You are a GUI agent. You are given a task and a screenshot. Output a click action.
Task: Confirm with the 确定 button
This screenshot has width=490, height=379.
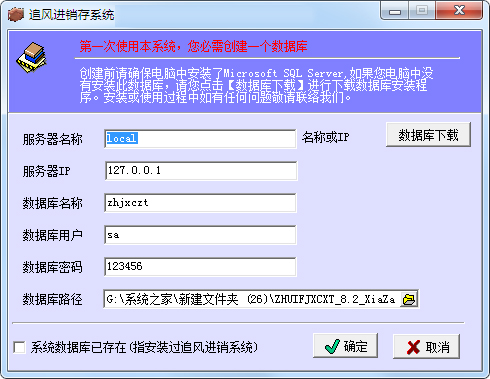[x=345, y=346]
